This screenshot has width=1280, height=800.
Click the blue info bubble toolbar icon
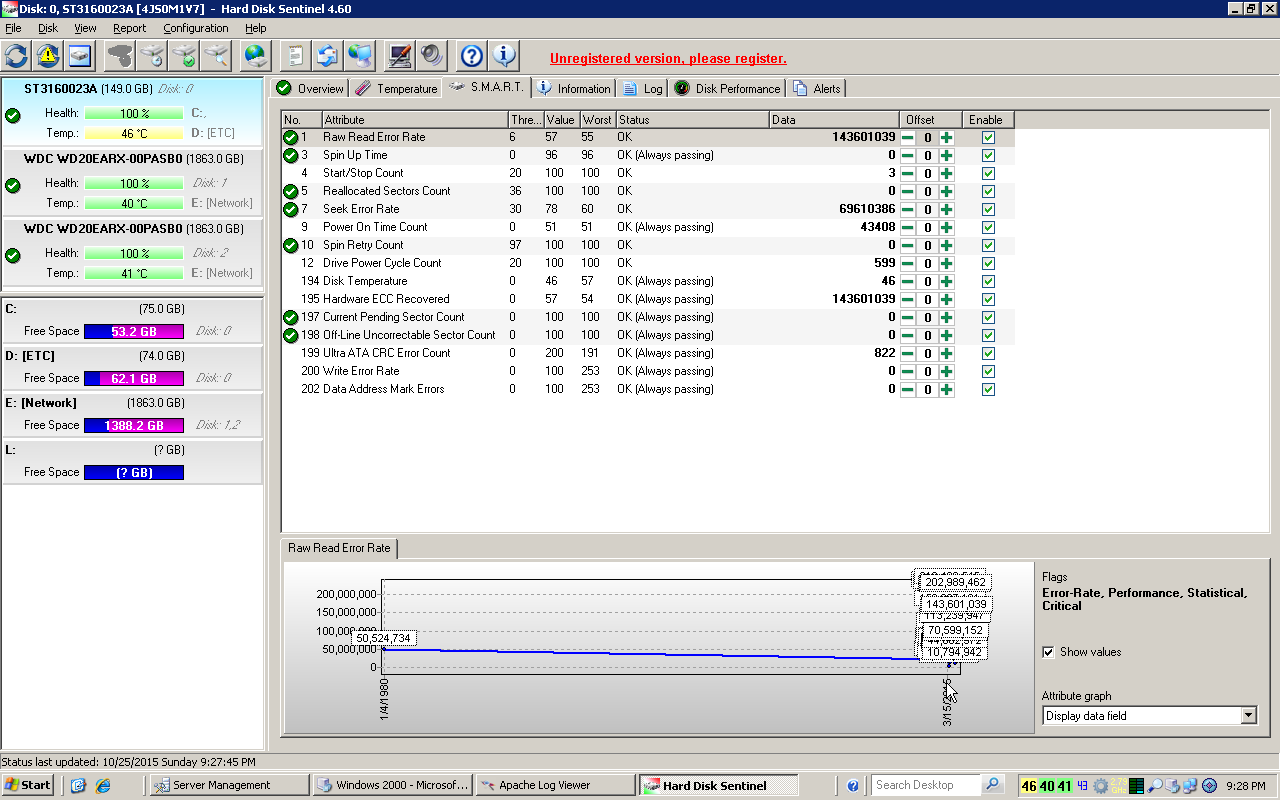point(503,55)
